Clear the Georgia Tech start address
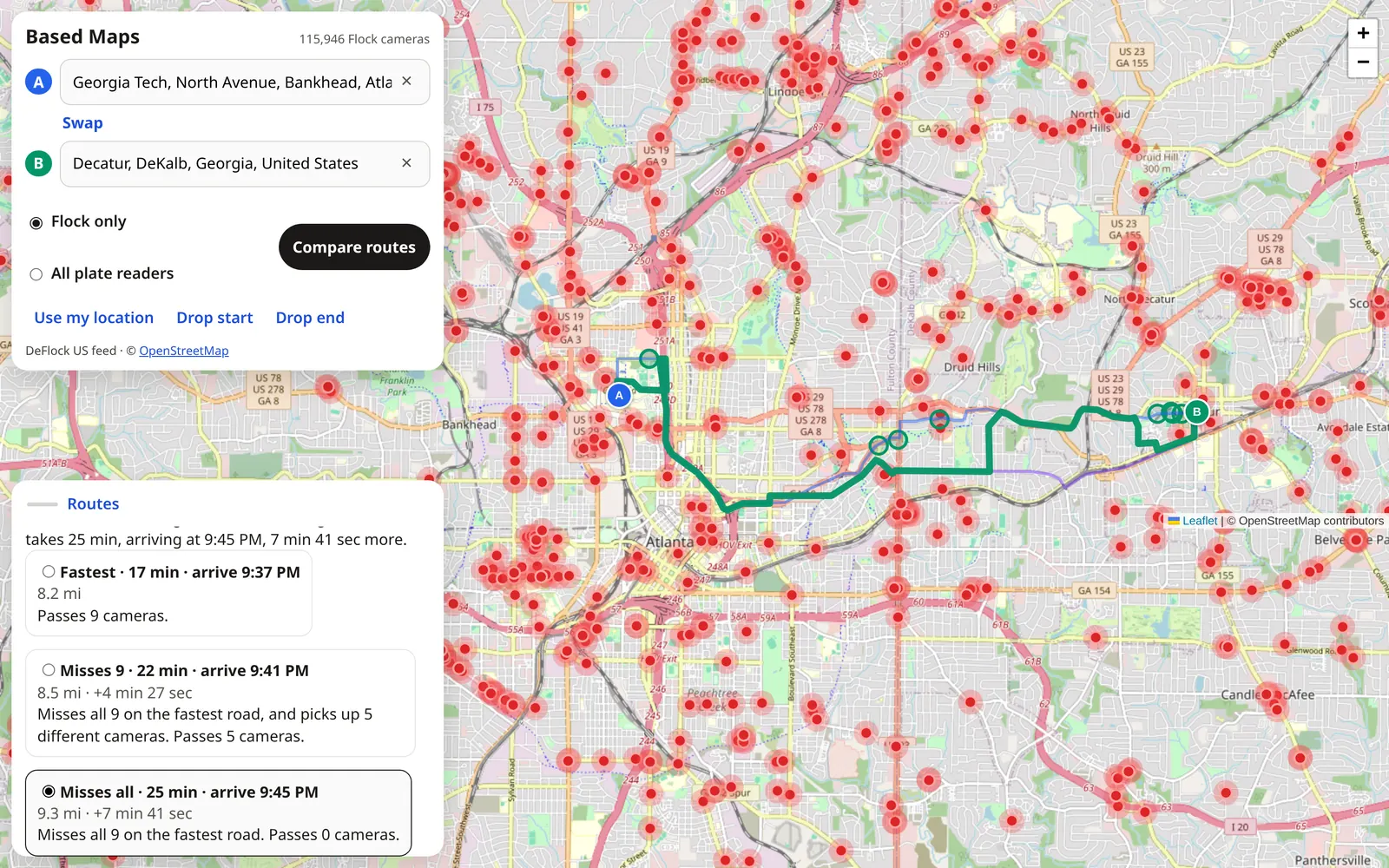This screenshot has width=1389, height=868. click(x=406, y=82)
